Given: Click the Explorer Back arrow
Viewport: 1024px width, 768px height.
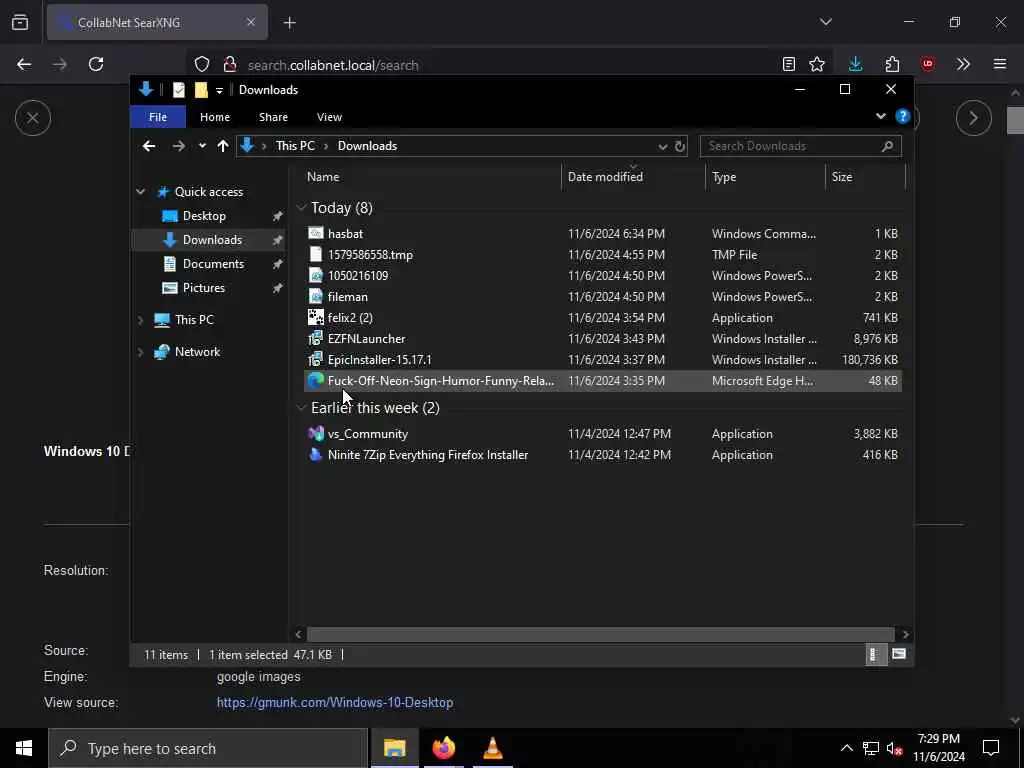Looking at the screenshot, I should click(x=149, y=146).
